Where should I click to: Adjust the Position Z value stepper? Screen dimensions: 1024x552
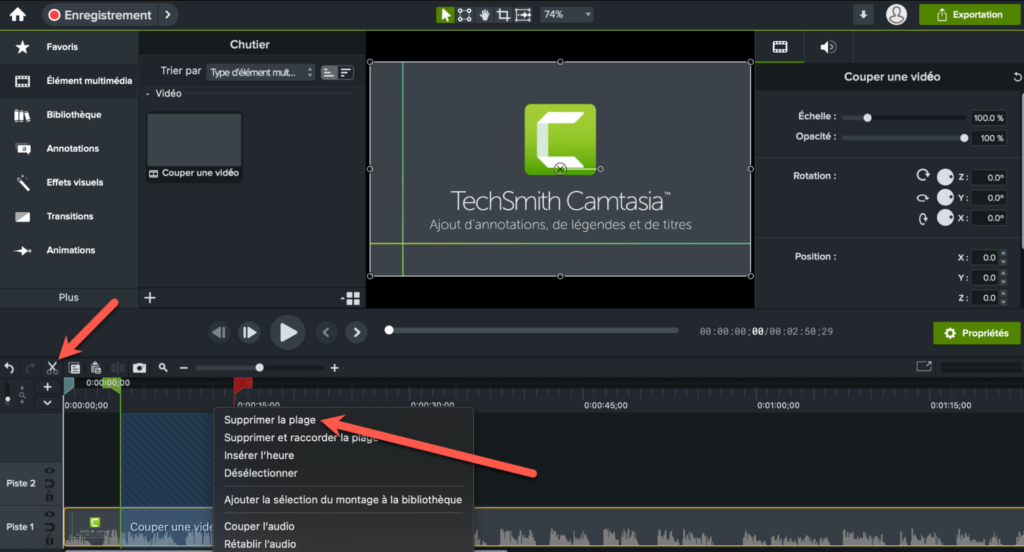[1004, 298]
